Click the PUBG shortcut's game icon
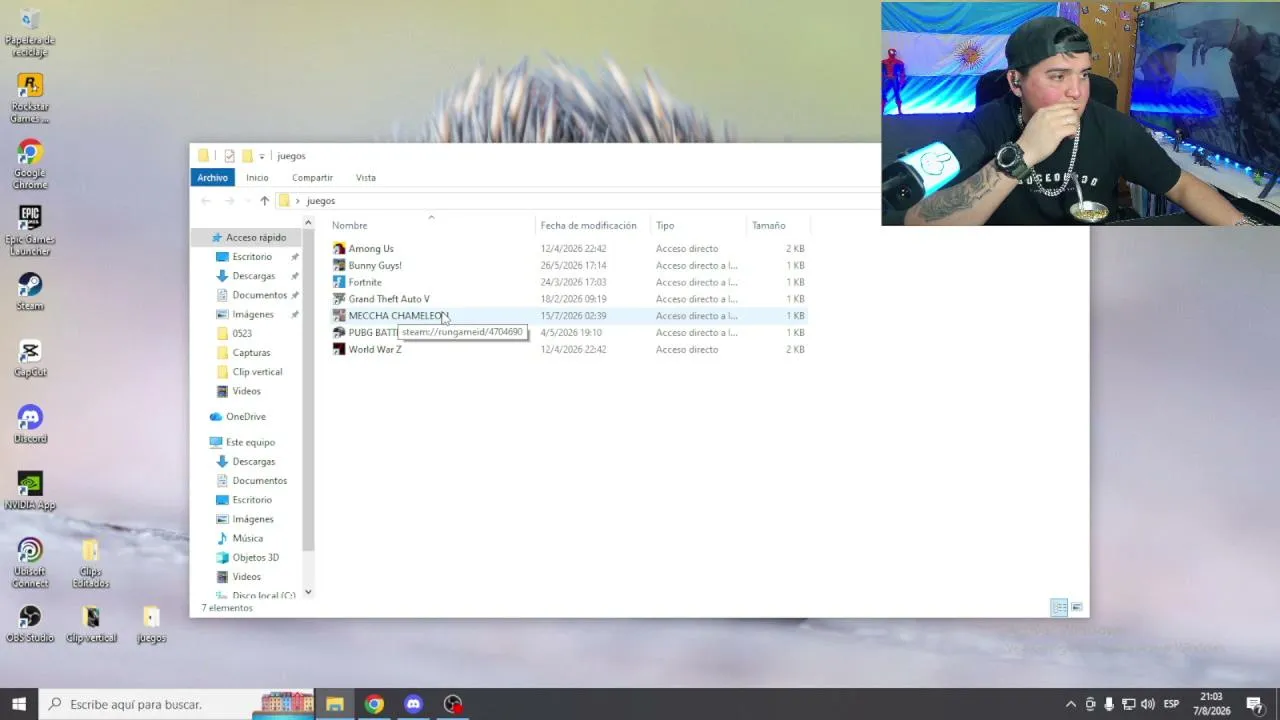This screenshot has width=1280, height=720. coord(339,333)
